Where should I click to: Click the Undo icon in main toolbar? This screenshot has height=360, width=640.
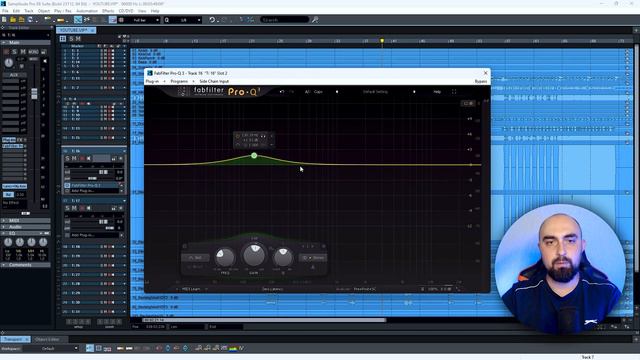pos(212,20)
